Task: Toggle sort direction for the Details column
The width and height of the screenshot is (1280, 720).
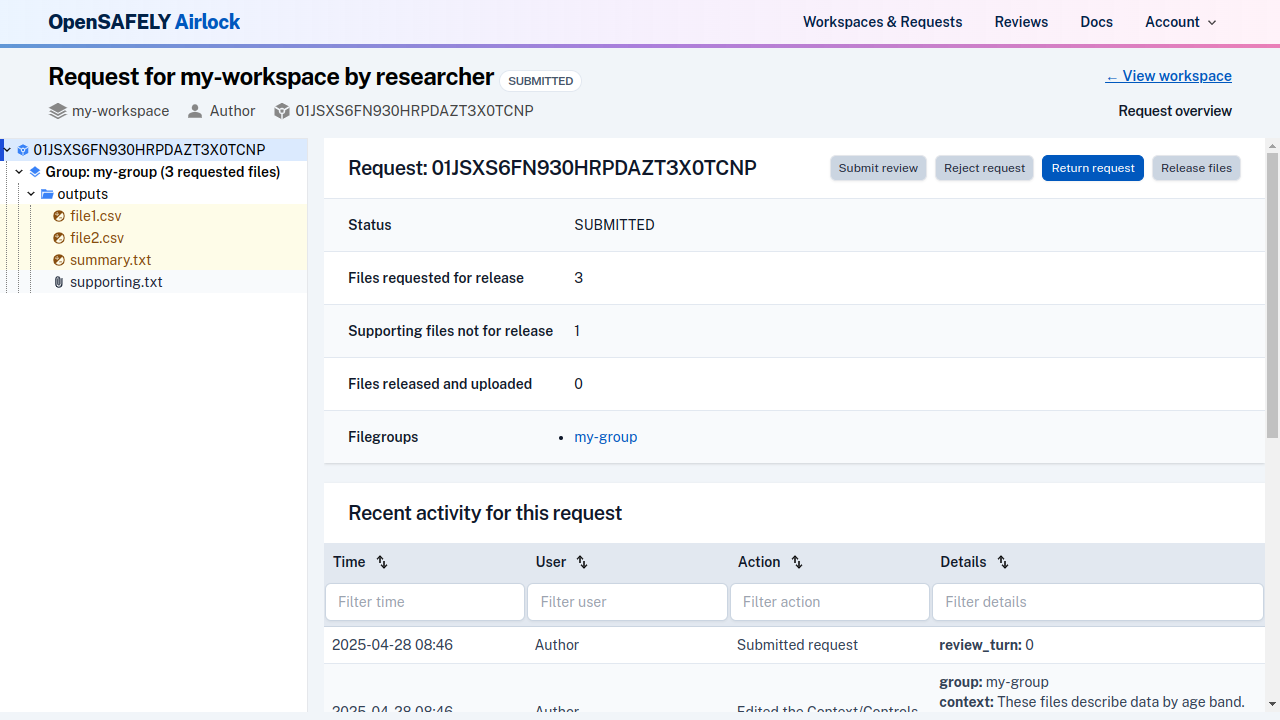Action: tap(1003, 562)
